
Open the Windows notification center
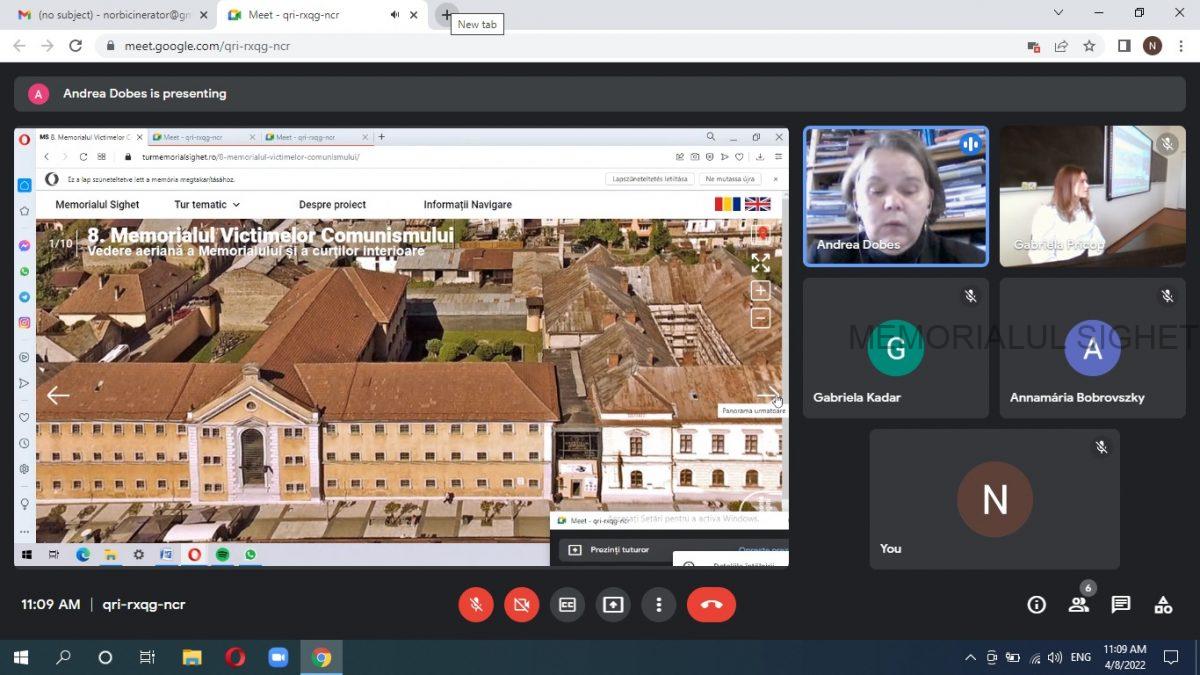(1171, 657)
